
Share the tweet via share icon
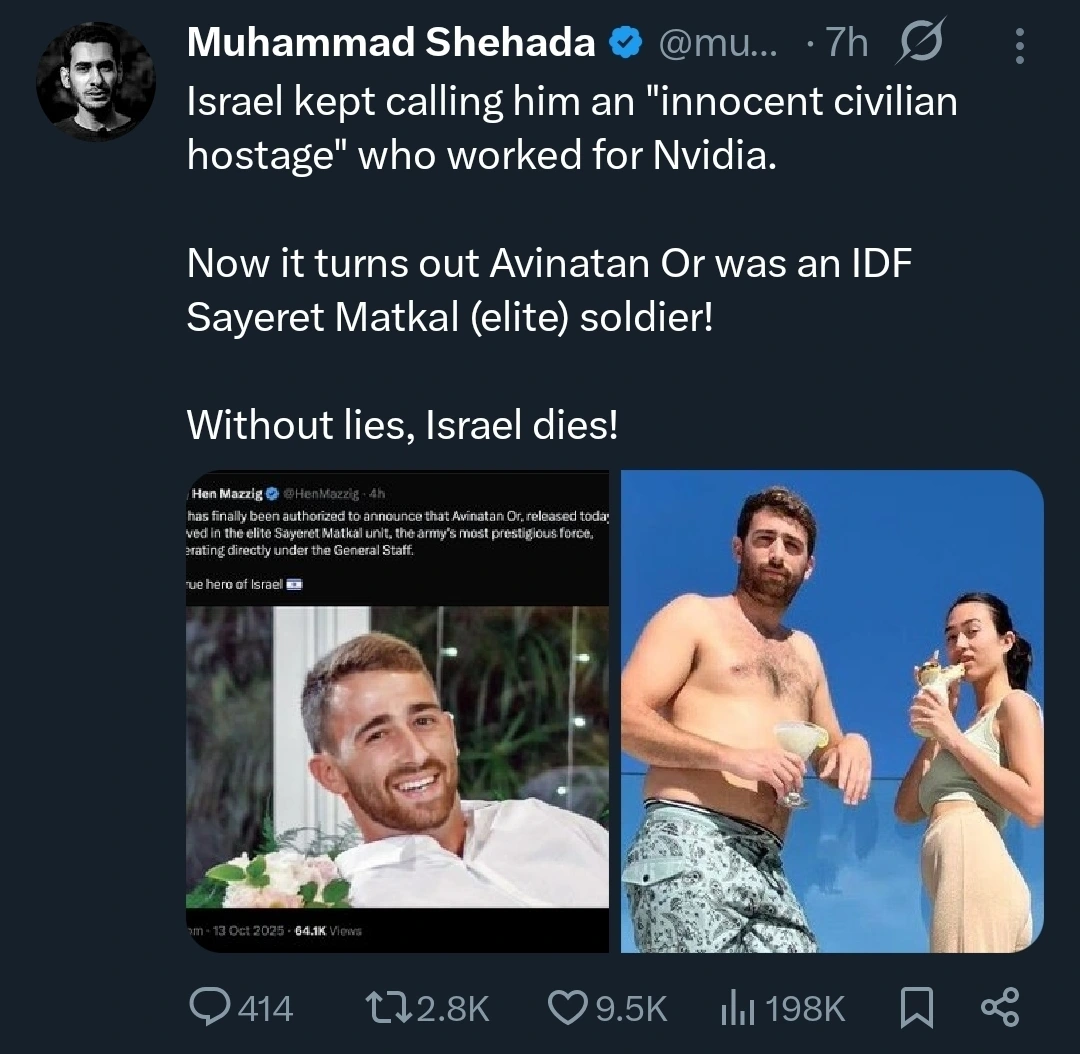(x=999, y=1007)
